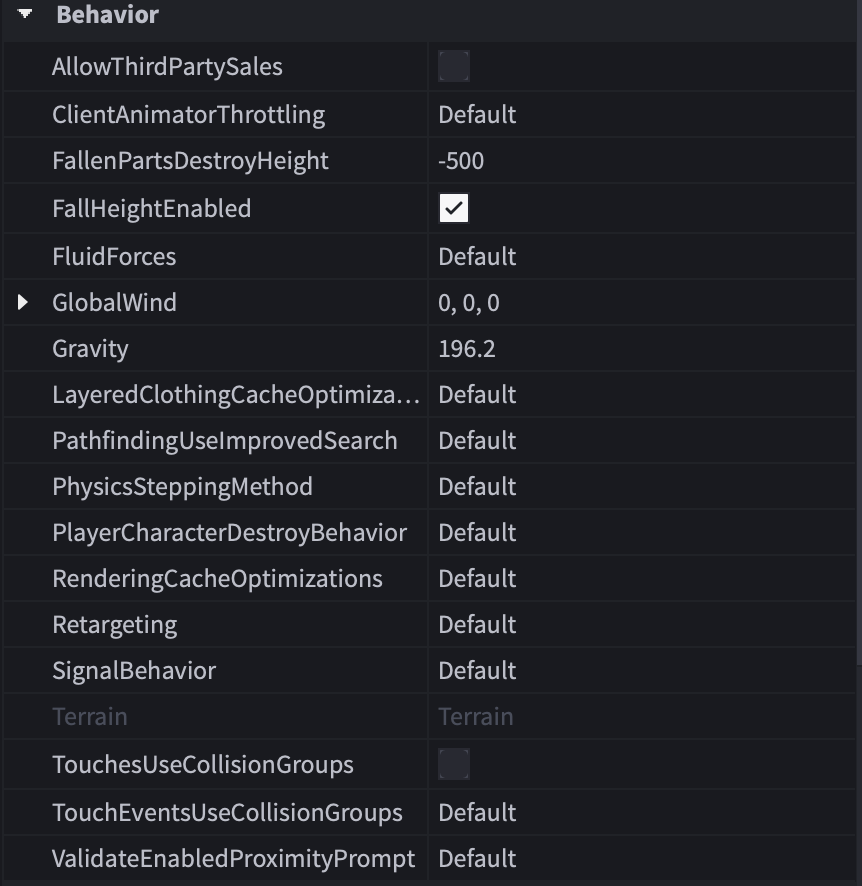Enable the AllowThirdPartySales checkbox

click(x=454, y=67)
